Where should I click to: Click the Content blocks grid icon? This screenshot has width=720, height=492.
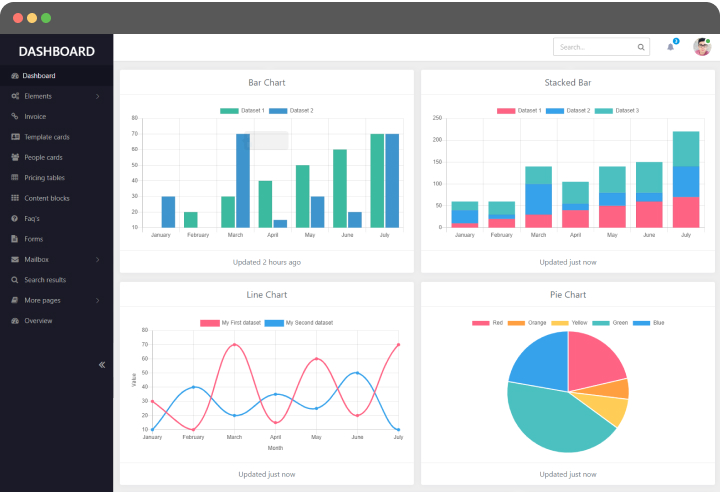click(x=15, y=198)
